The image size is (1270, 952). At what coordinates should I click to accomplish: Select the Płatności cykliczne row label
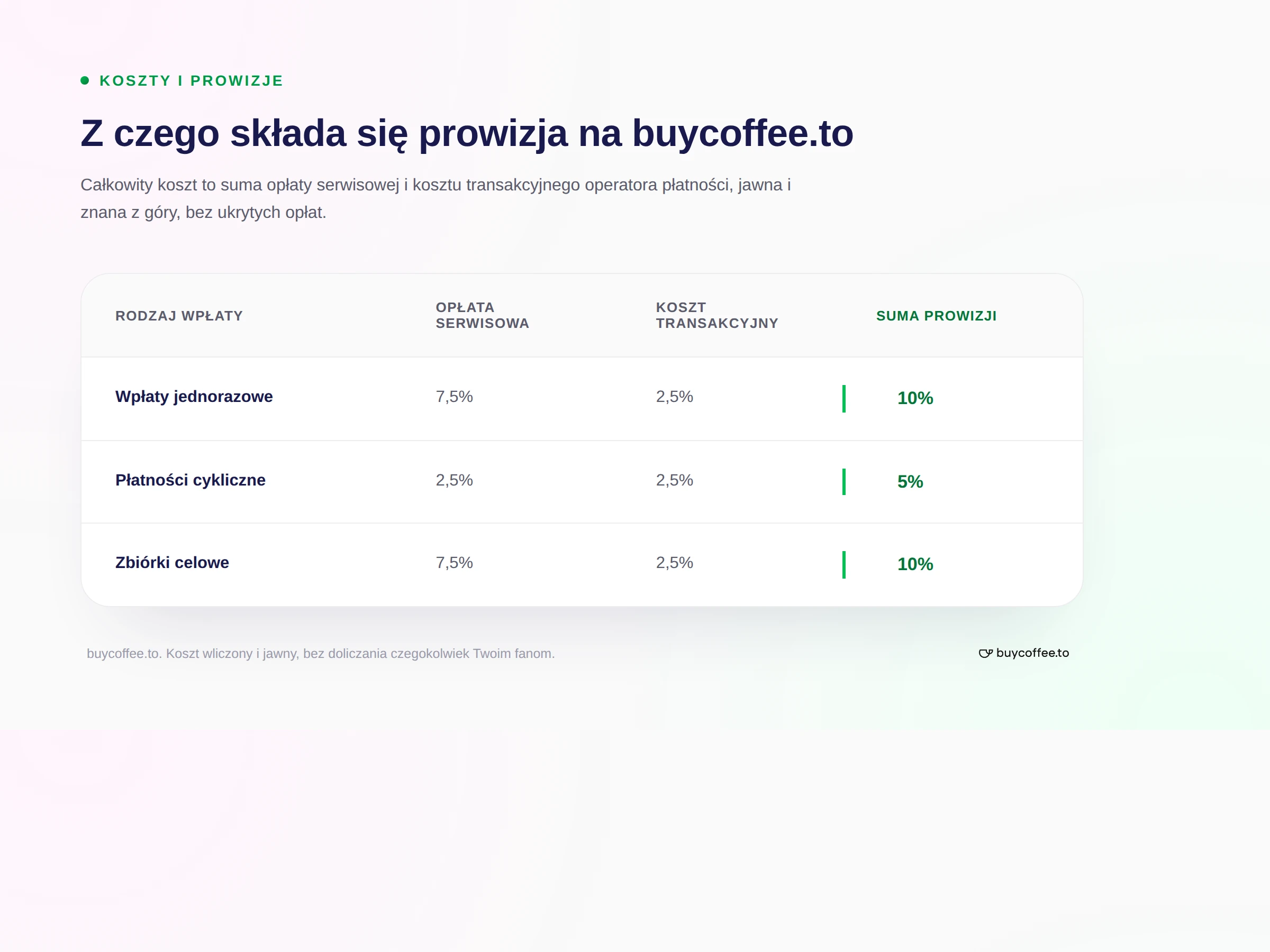[x=190, y=480]
